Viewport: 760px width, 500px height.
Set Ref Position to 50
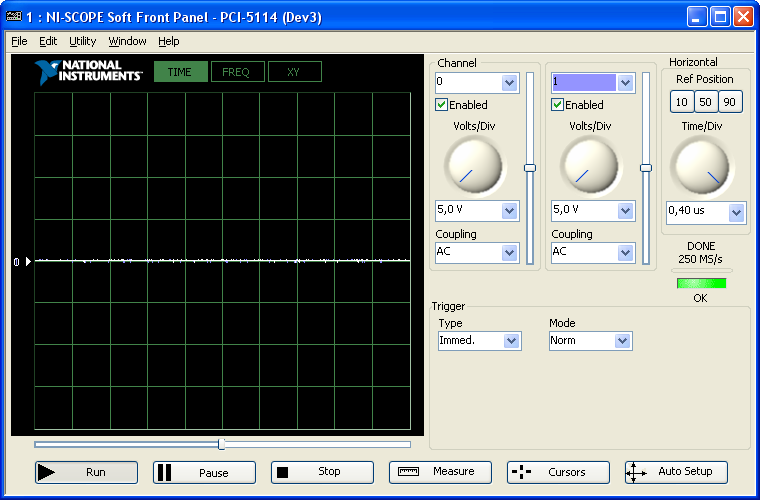pos(706,102)
